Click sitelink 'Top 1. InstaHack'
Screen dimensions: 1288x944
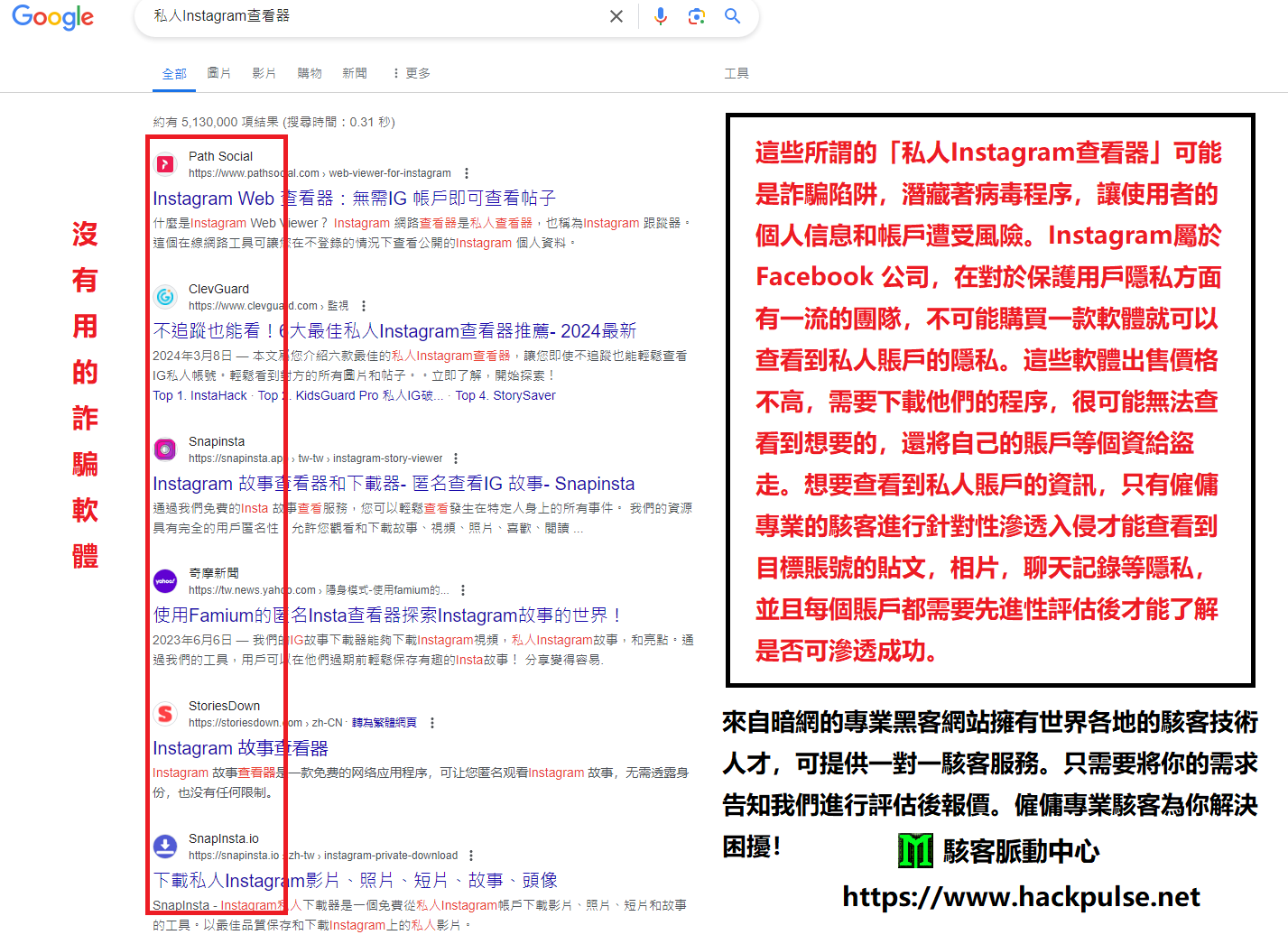click(x=199, y=395)
